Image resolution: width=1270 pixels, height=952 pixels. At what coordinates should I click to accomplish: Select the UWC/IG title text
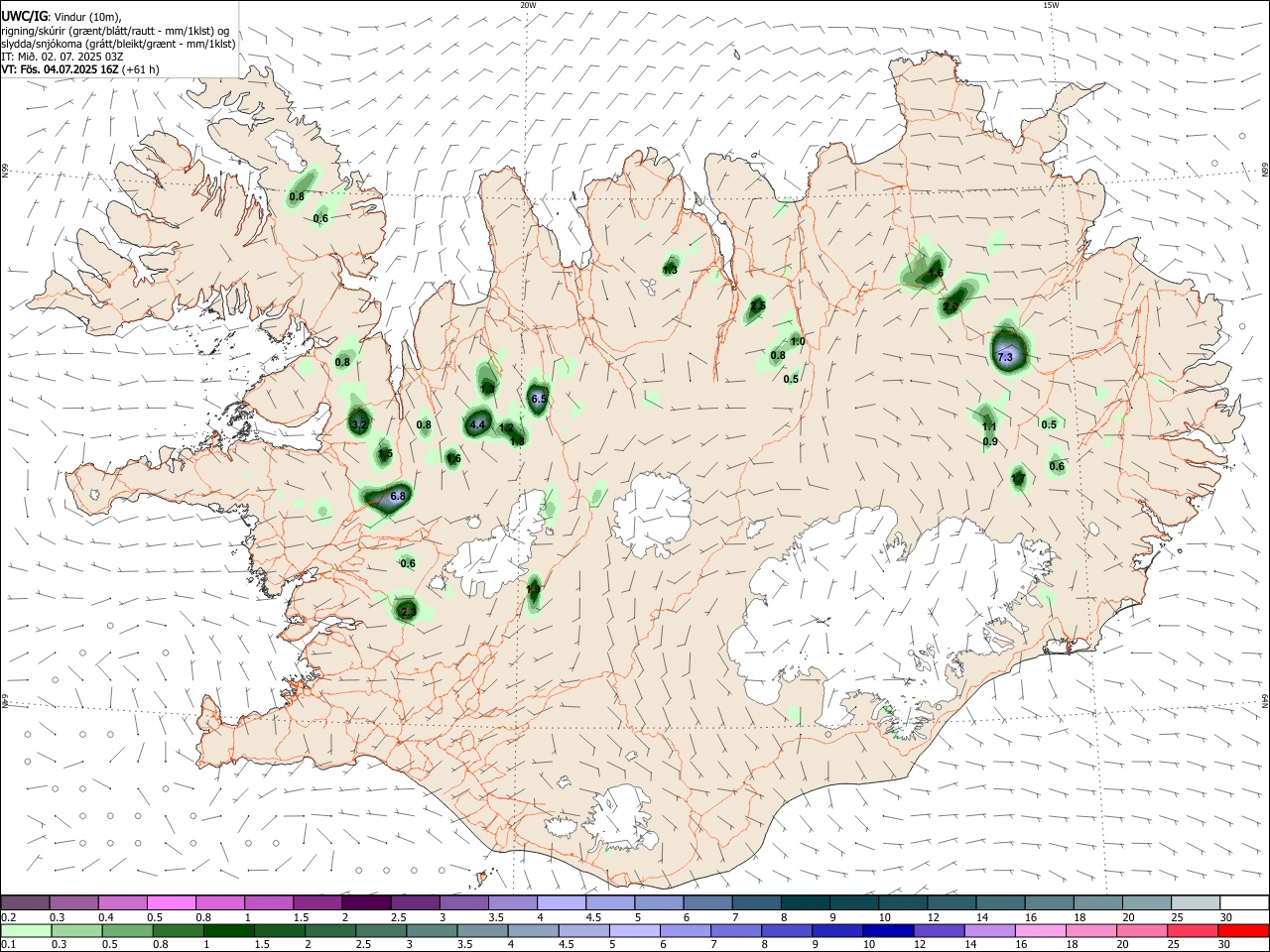pyautogui.click(x=24, y=17)
